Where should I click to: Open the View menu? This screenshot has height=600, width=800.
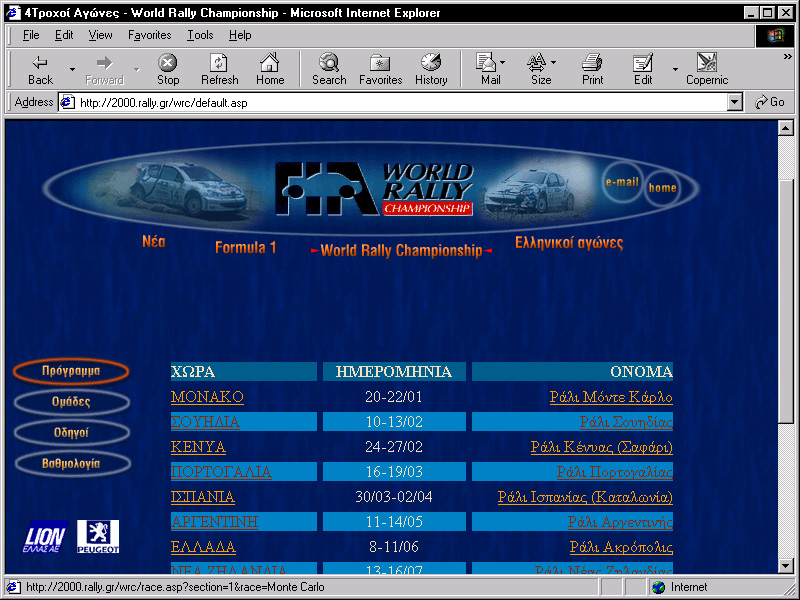coord(100,35)
